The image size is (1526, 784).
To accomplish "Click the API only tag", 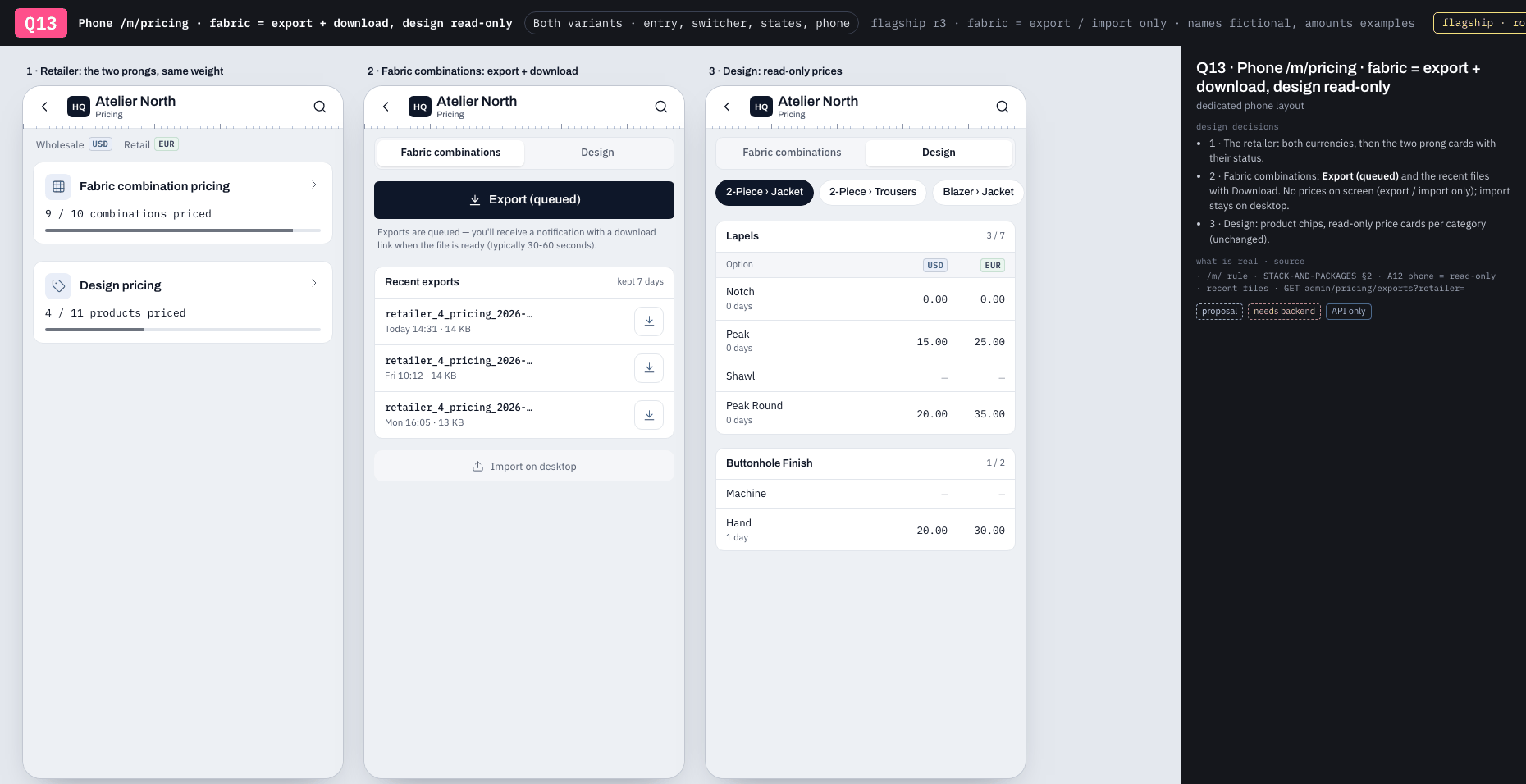I will click(x=1348, y=312).
